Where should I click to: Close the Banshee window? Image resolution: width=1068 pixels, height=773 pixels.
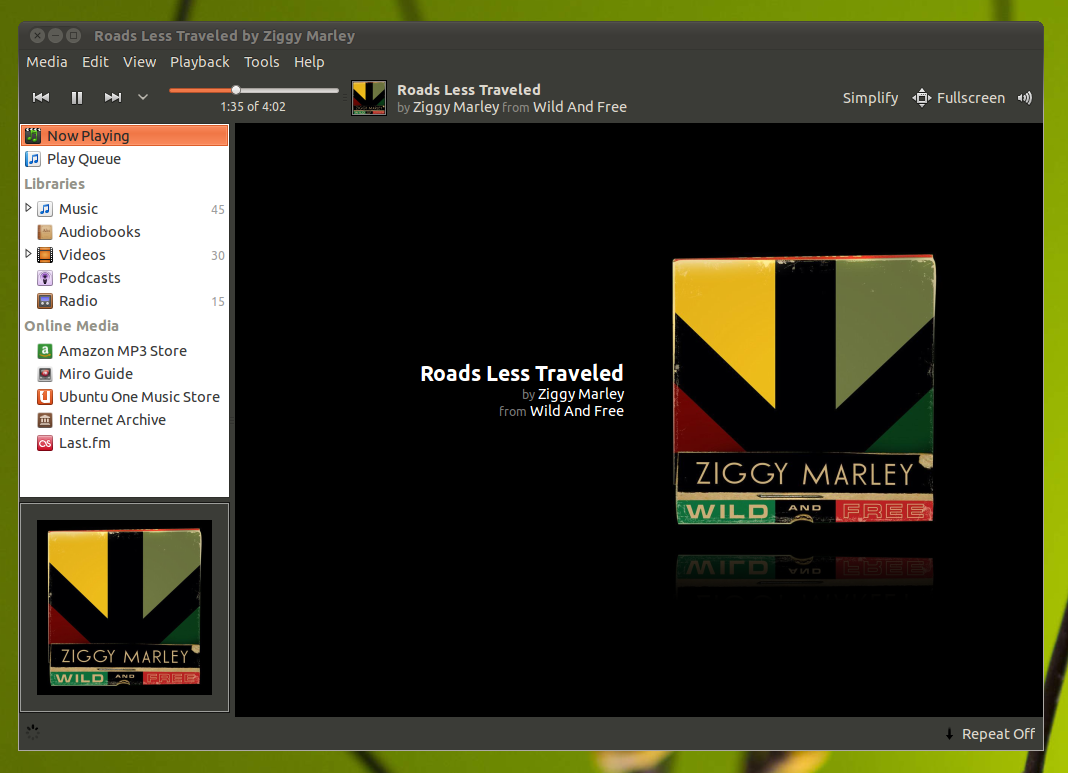[38, 35]
